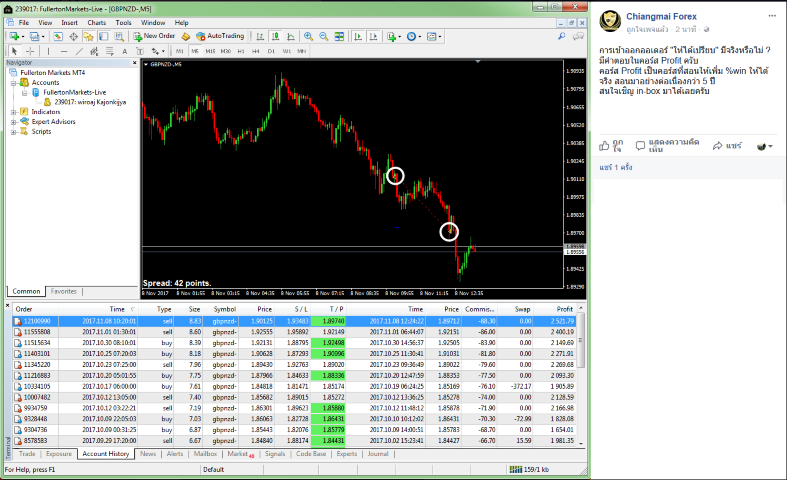Select the text label tool
The image size is (787, 480).
[x=140, y=51]
